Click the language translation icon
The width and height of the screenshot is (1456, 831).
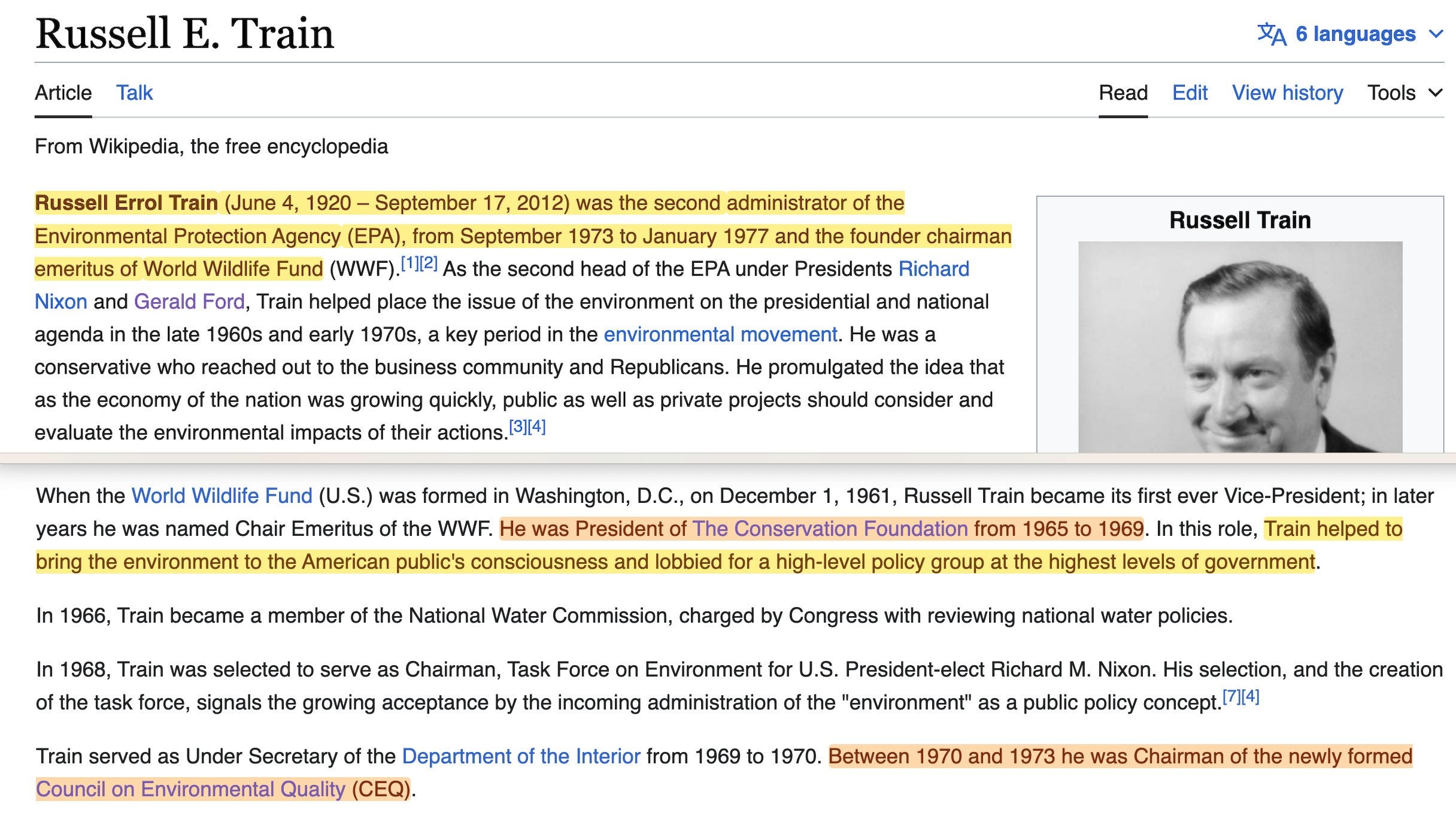point(1271,34)
